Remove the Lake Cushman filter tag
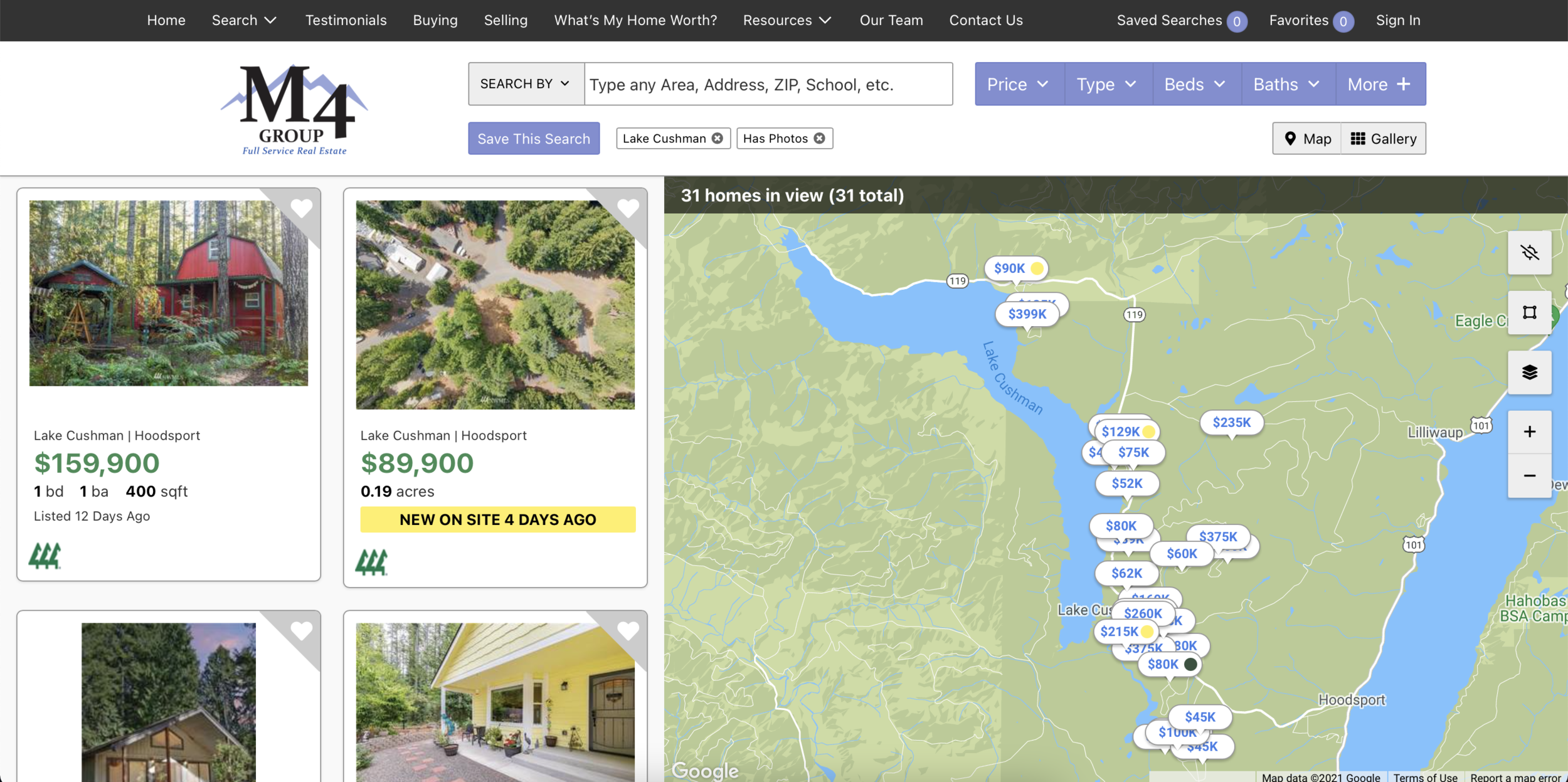The width and height of the screenshot is (1568, 782). point(718,139)
